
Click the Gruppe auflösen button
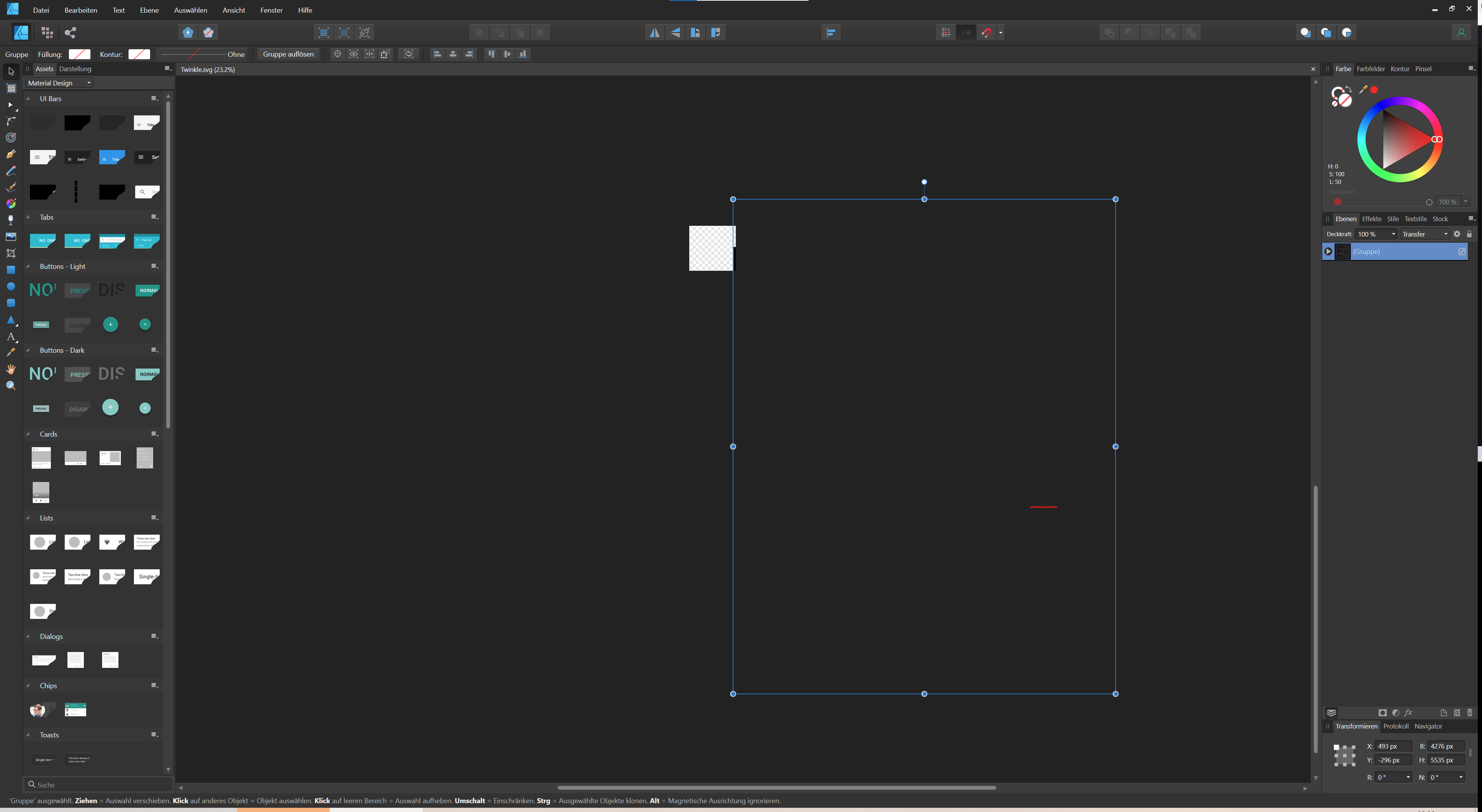[287, 53]
